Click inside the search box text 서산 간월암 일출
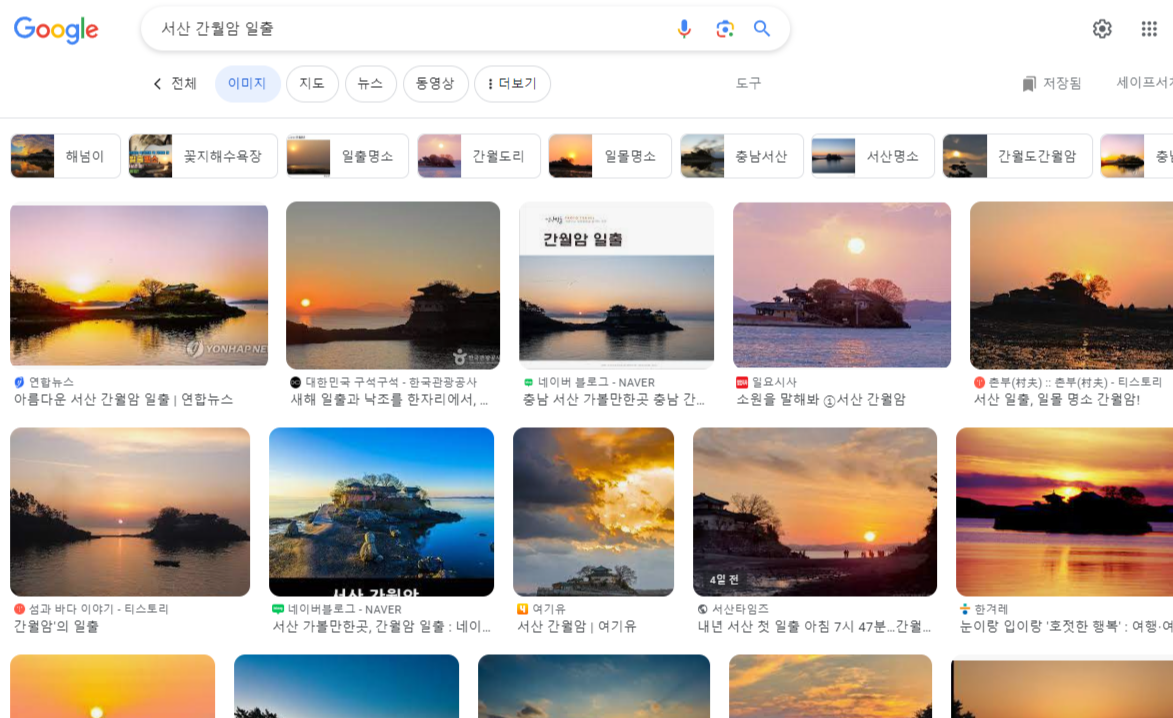 tap(218, 28)
